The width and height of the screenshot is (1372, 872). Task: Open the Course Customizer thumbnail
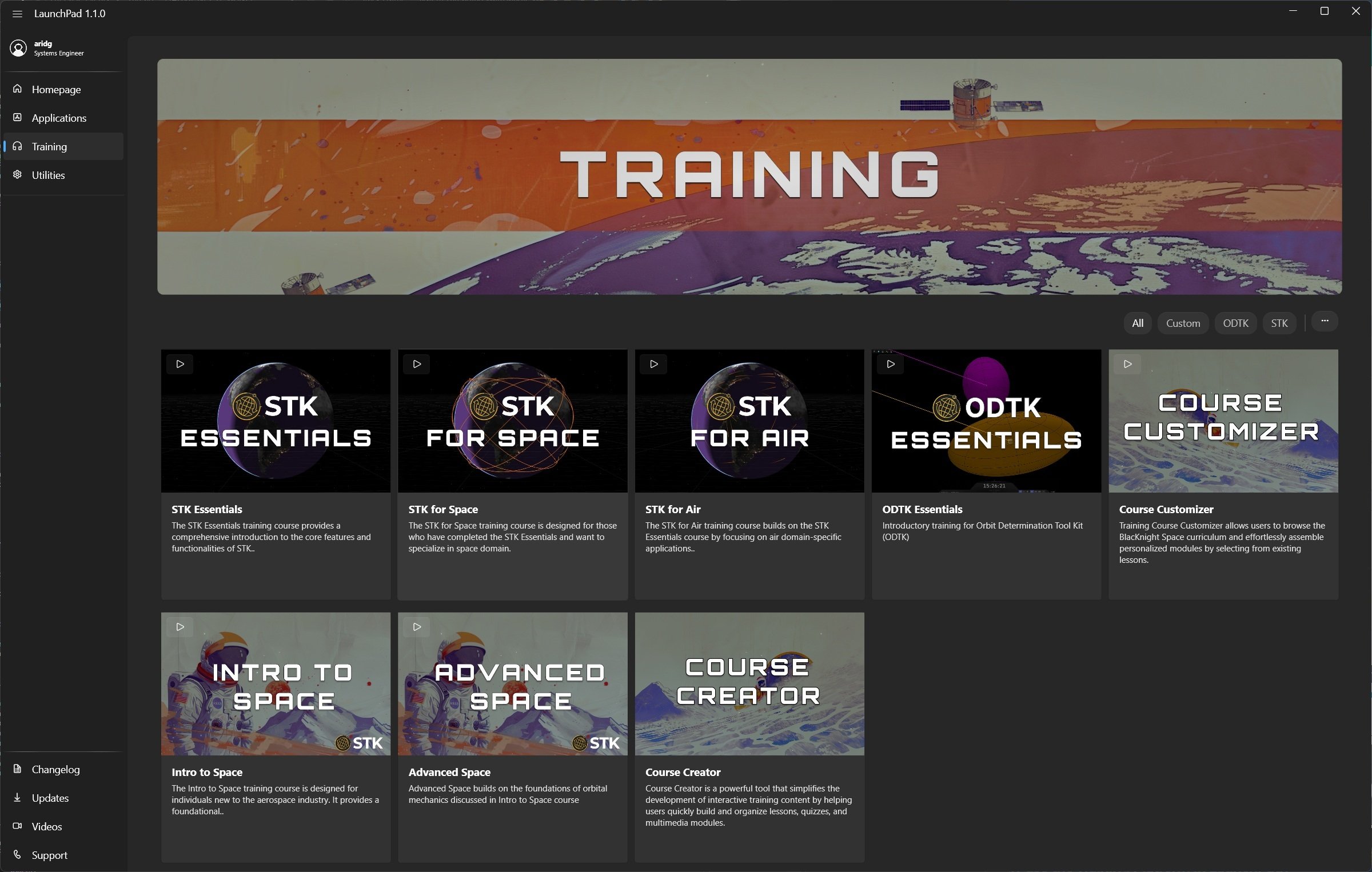pyautogui.click(x=1223, y=421)
